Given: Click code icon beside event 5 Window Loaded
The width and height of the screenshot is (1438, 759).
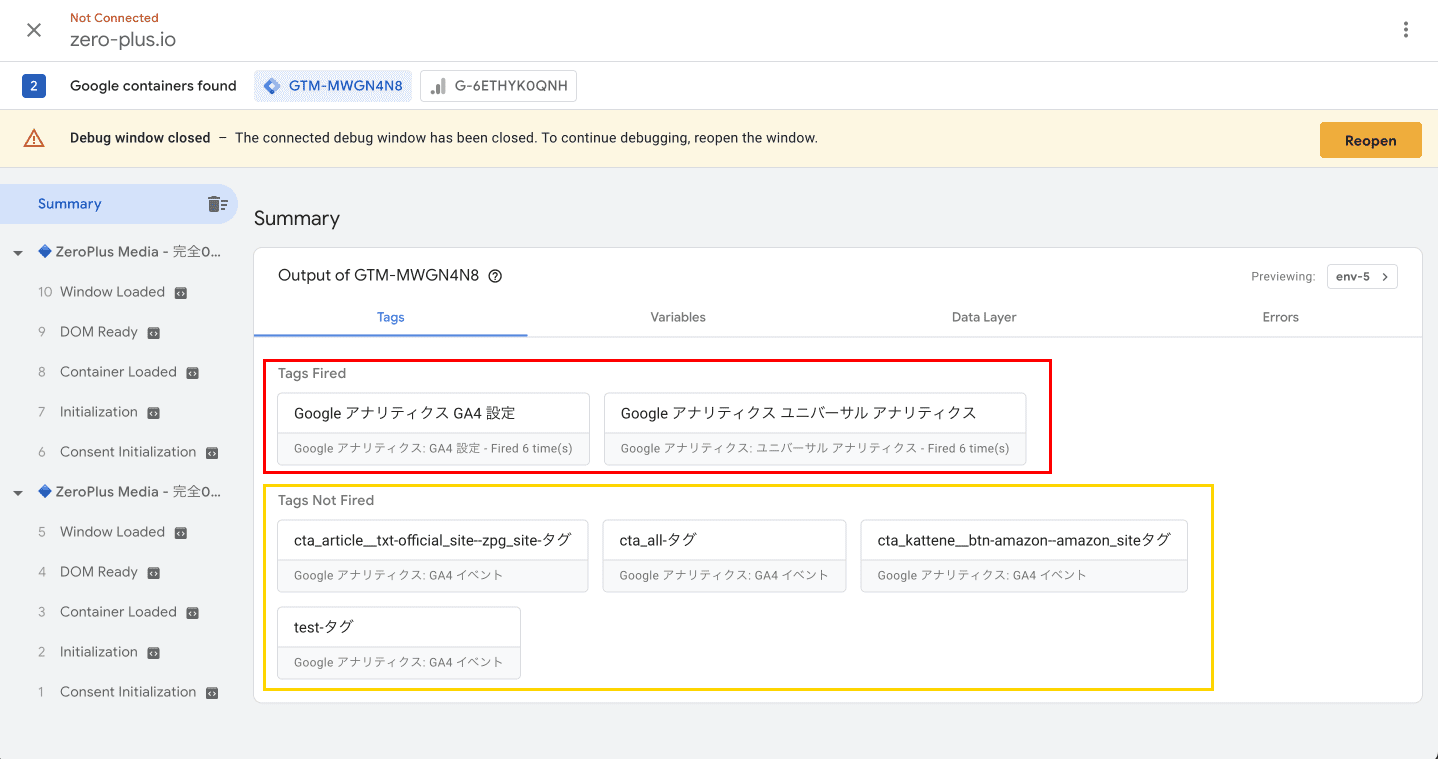Looking at the screenshot, I should [181, 533].
